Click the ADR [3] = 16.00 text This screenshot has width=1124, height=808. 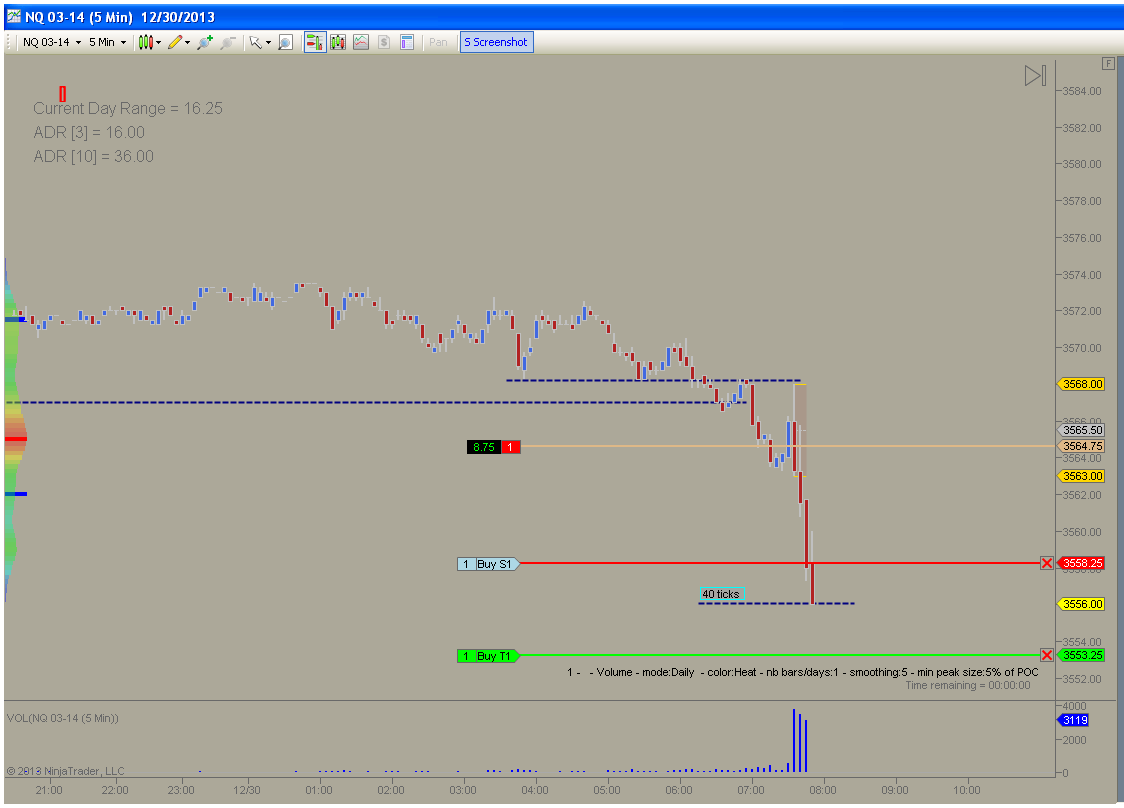89,133
